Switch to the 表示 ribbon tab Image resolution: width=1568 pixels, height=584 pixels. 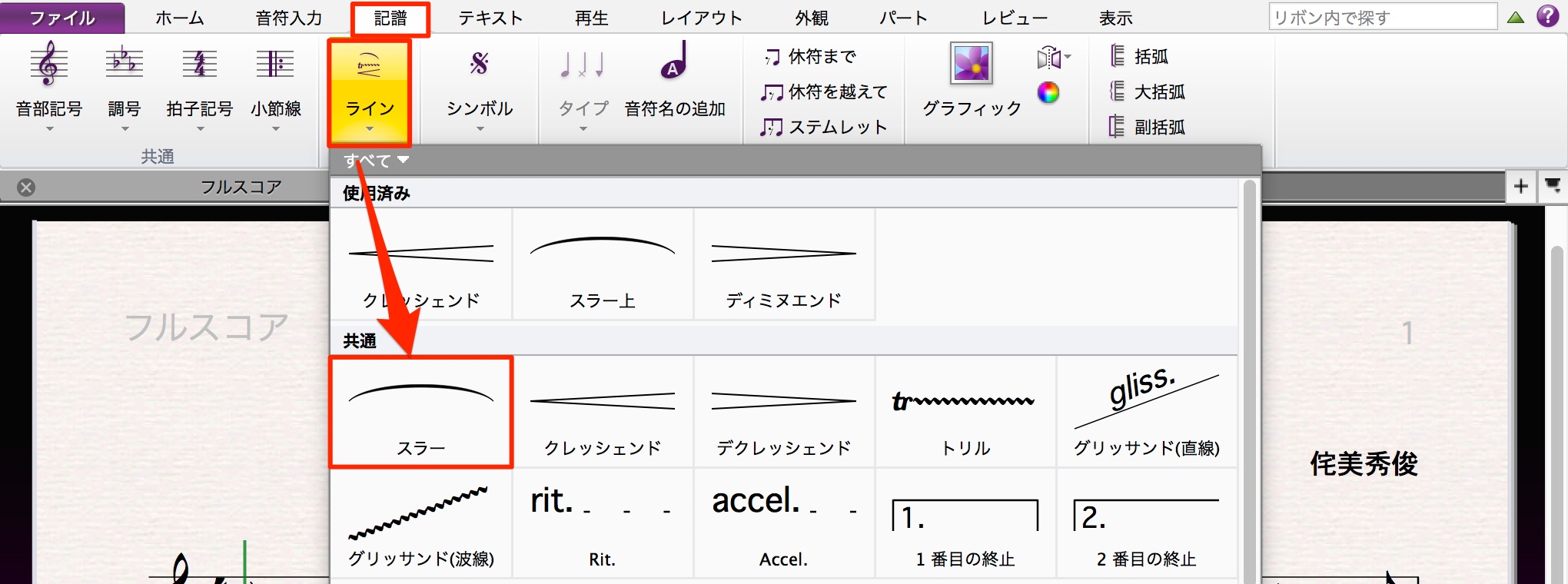pos(1115,18)
